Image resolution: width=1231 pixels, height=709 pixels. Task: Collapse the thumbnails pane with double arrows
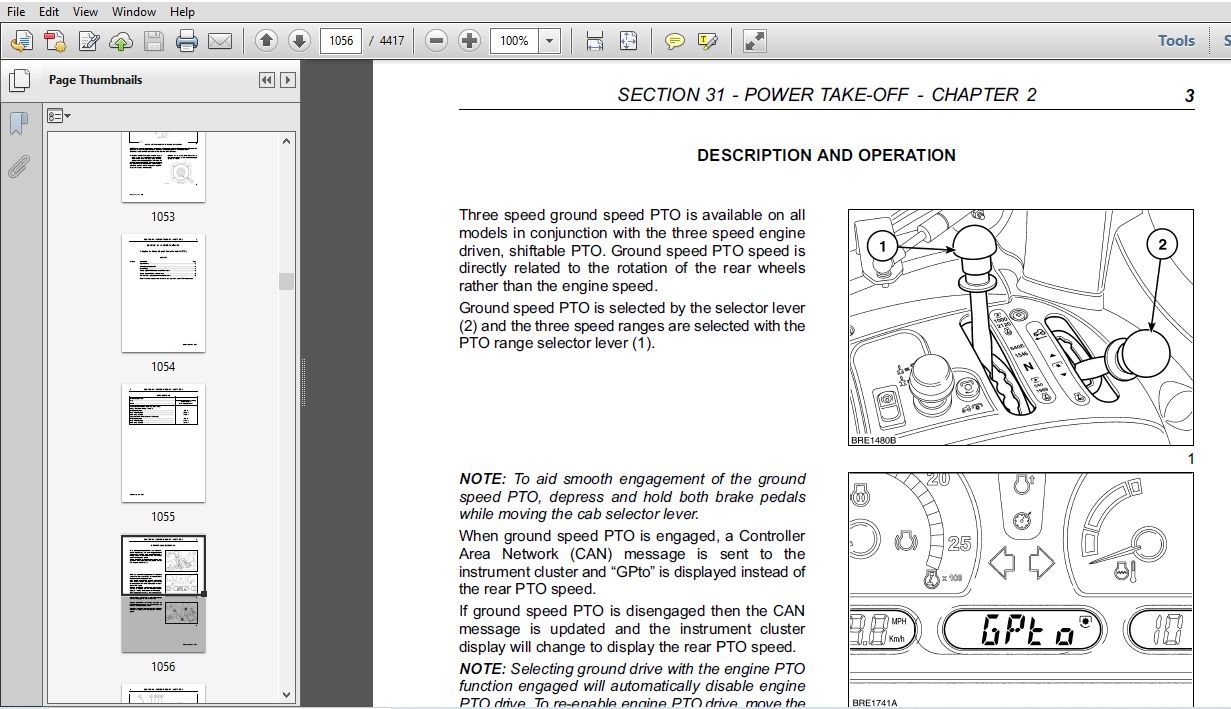[x=266, y=80]
